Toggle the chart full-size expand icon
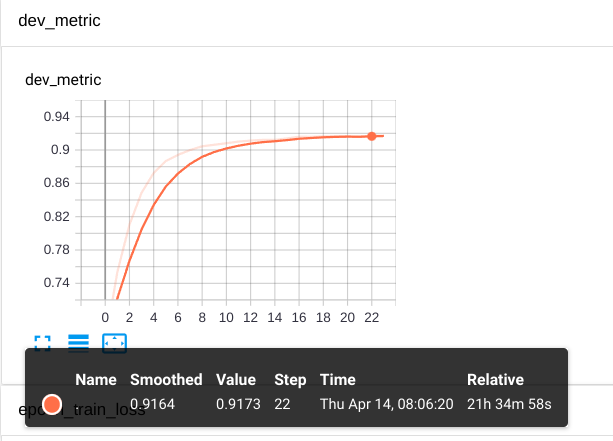 coord(42,343)
